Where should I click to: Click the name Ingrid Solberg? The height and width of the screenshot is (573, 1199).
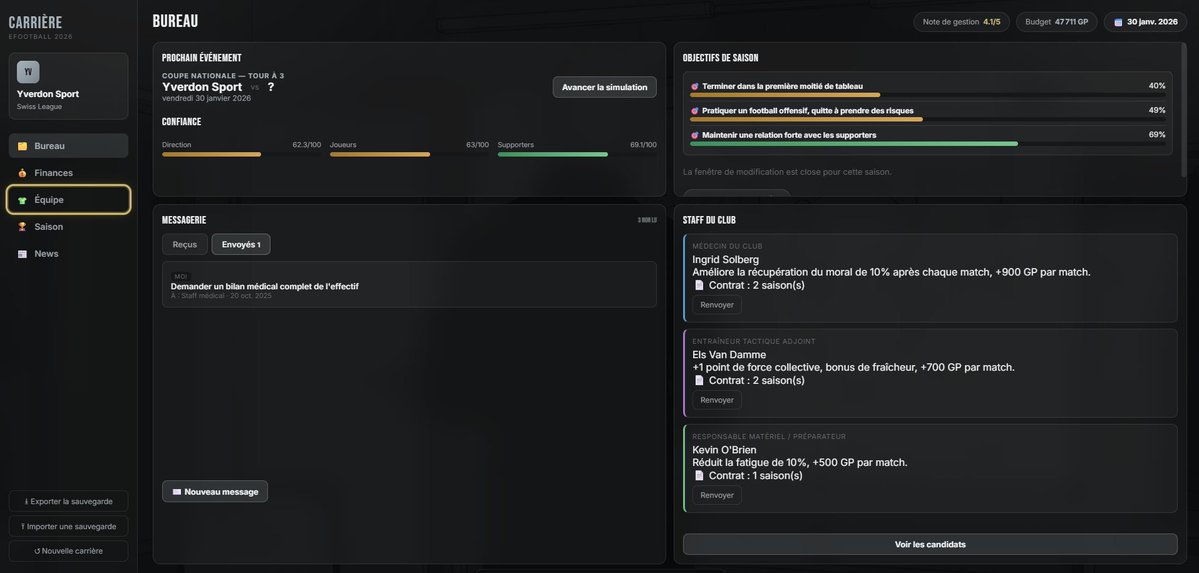click(726, 259)
